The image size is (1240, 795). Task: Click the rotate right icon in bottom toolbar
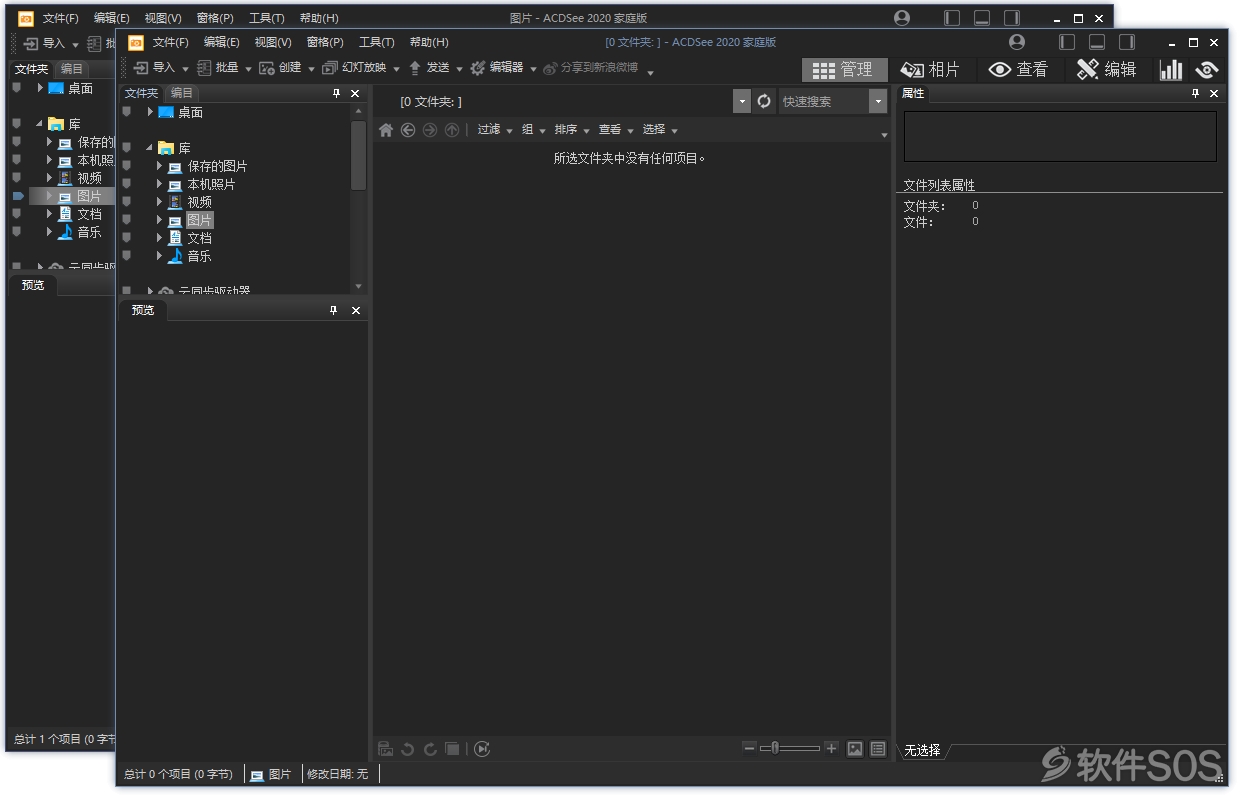(x=430, y=749)
